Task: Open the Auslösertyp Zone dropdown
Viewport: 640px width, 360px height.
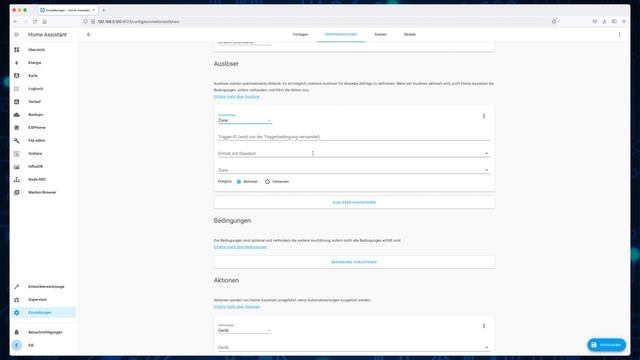Action: tap(244, 118)
